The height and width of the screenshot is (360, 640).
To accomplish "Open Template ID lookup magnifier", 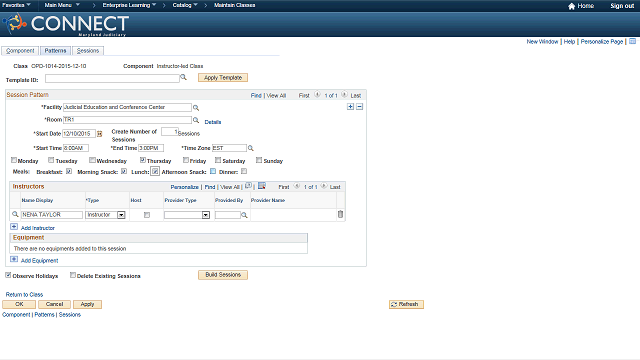I will pos(184,77).
